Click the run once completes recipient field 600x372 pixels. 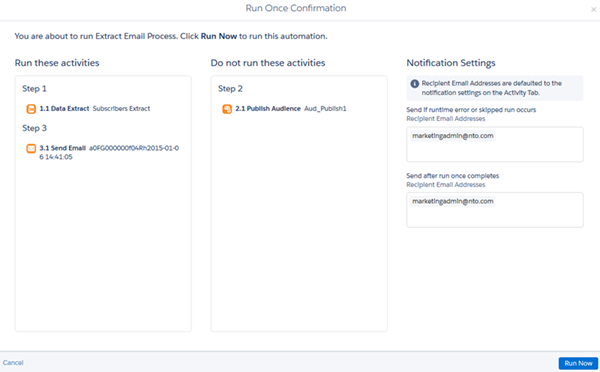(x=495, y=210)
